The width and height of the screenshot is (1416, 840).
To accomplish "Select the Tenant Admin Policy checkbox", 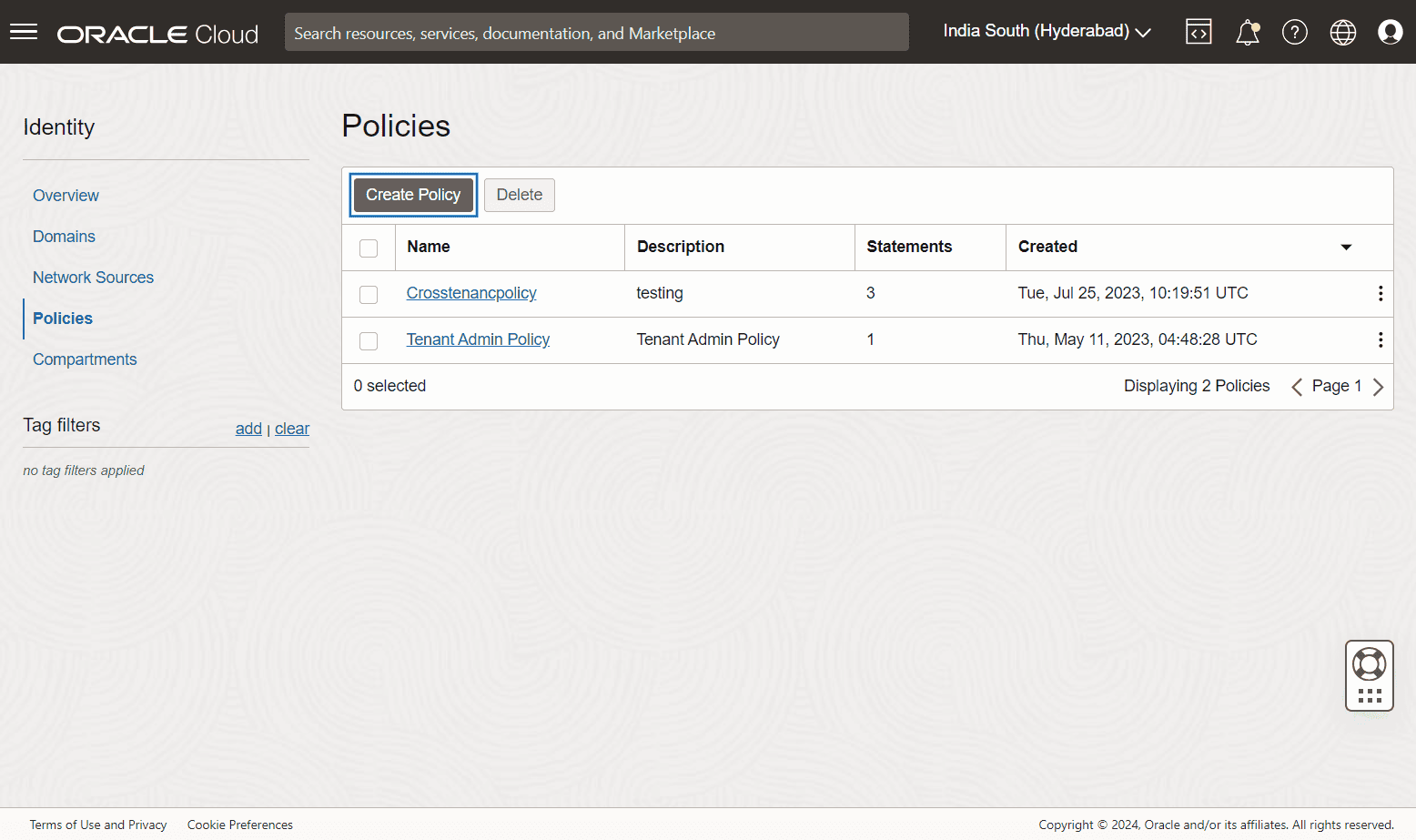I will [x=369, y=340].
